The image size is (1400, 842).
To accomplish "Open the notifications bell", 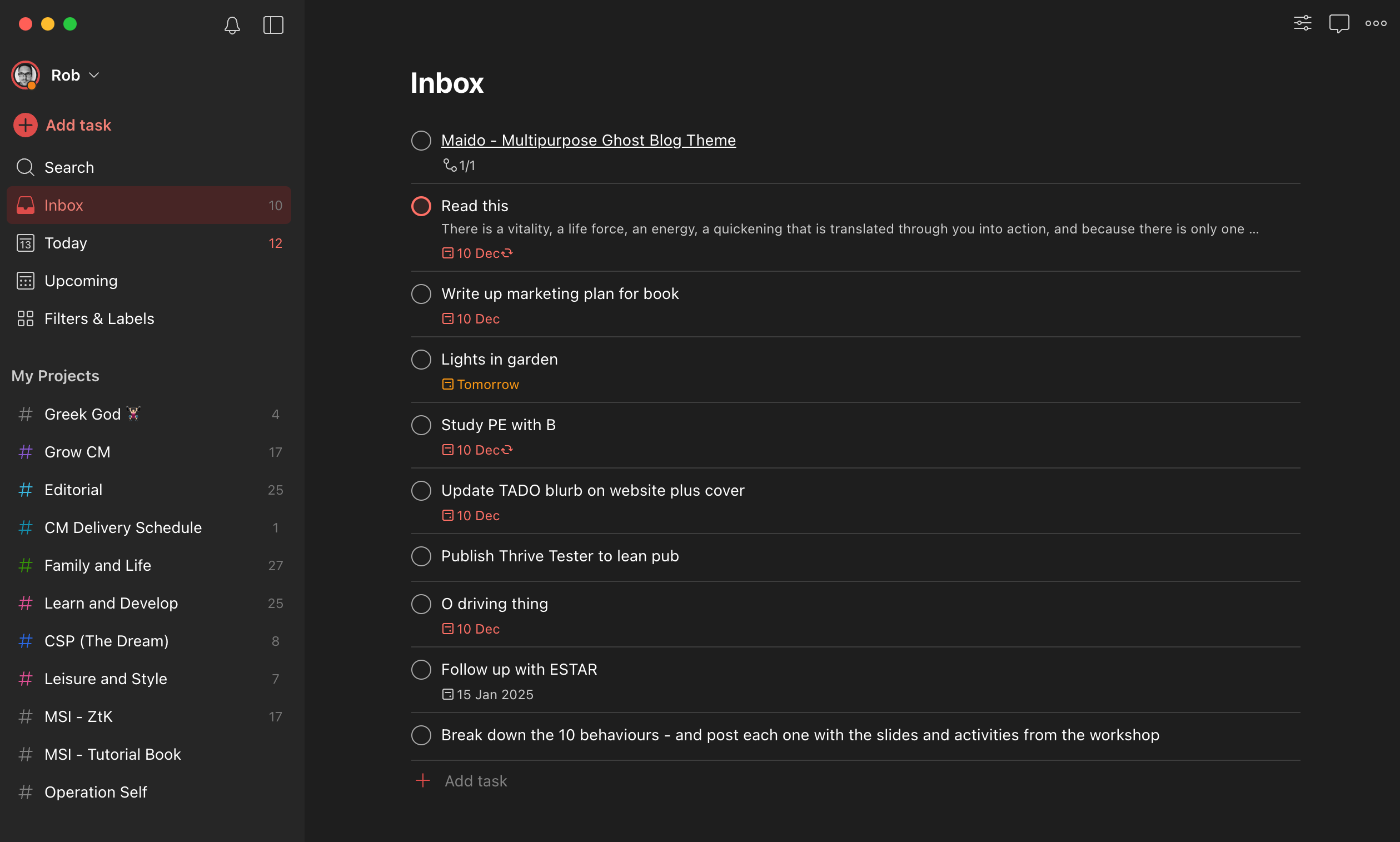I will (231, 24).
